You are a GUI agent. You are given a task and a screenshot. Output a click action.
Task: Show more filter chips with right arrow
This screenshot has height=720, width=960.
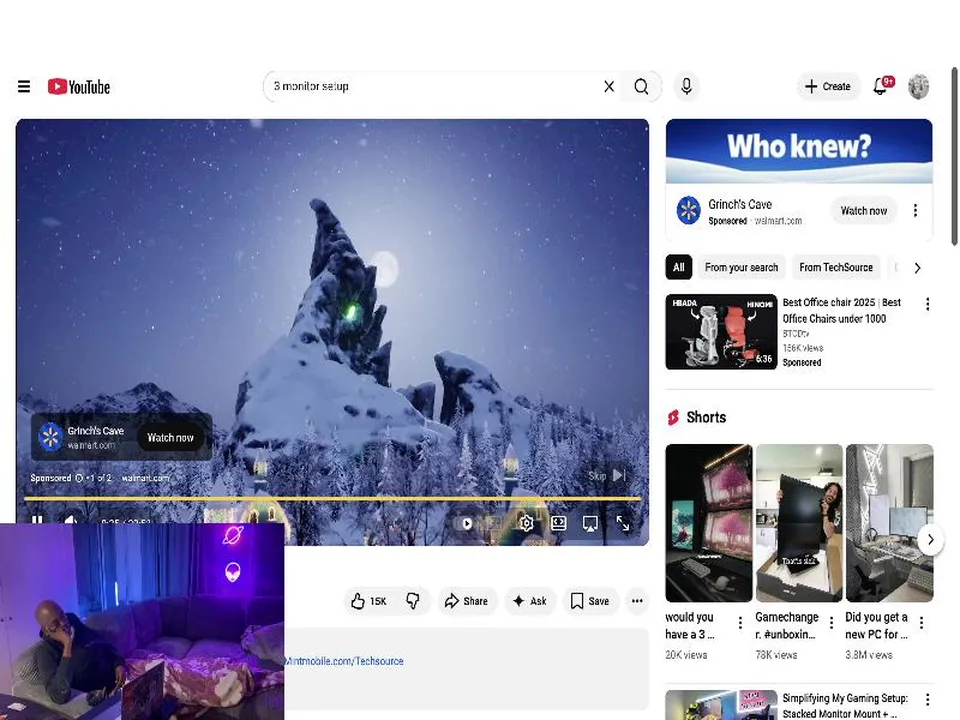[x=917, y=268]
